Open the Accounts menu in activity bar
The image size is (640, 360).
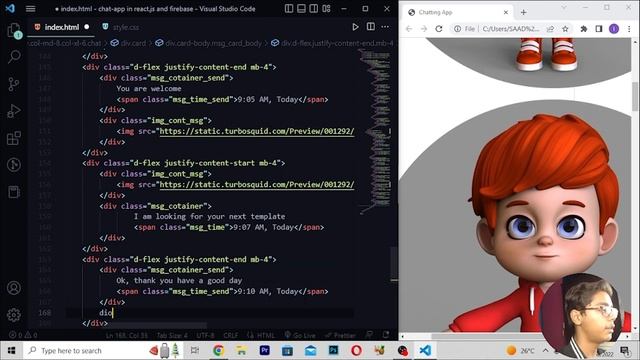14,288
